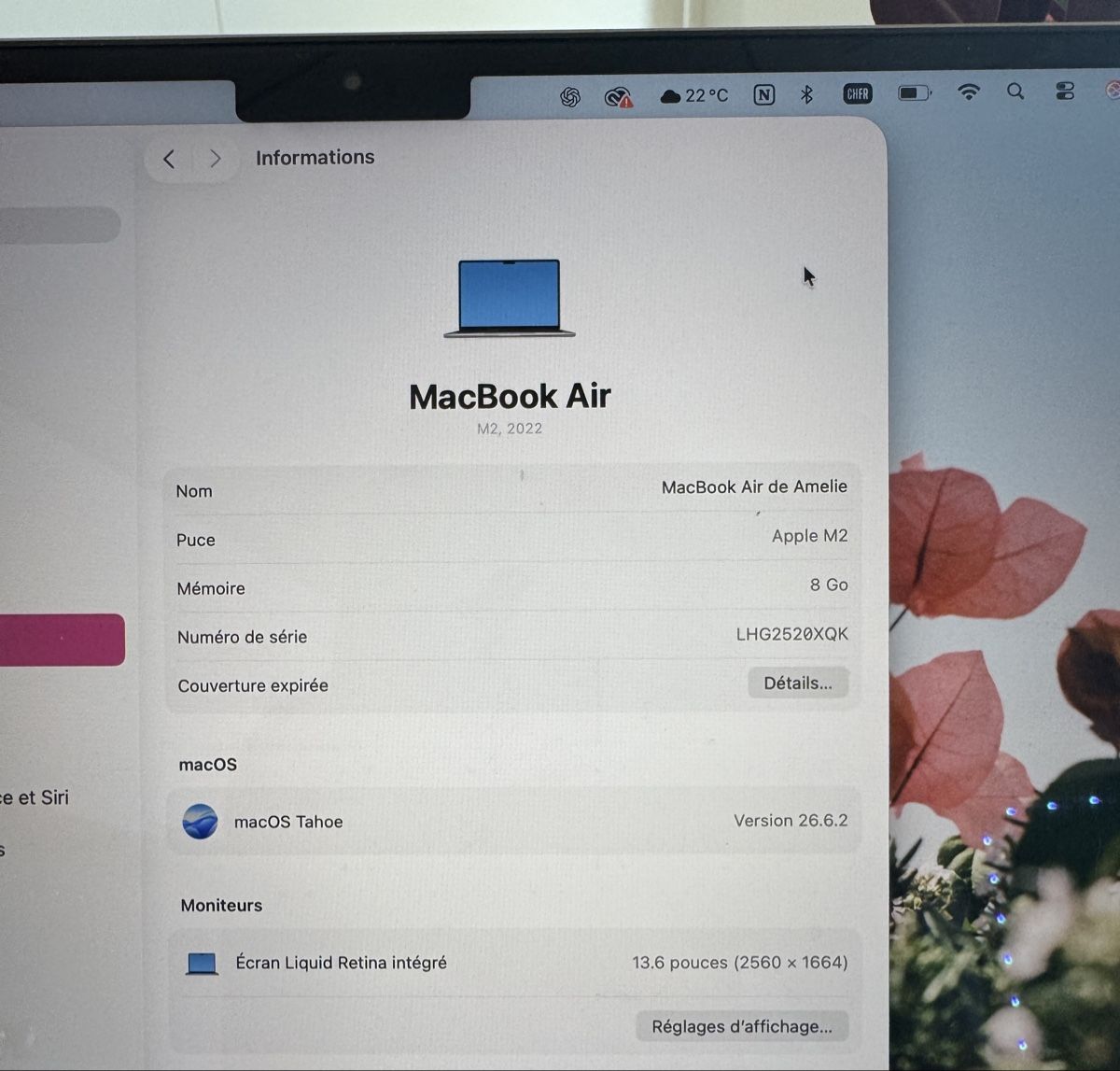Switch the CHFR keyboard input source
Screen dimensions: 1120x1071
pos(857,93)
